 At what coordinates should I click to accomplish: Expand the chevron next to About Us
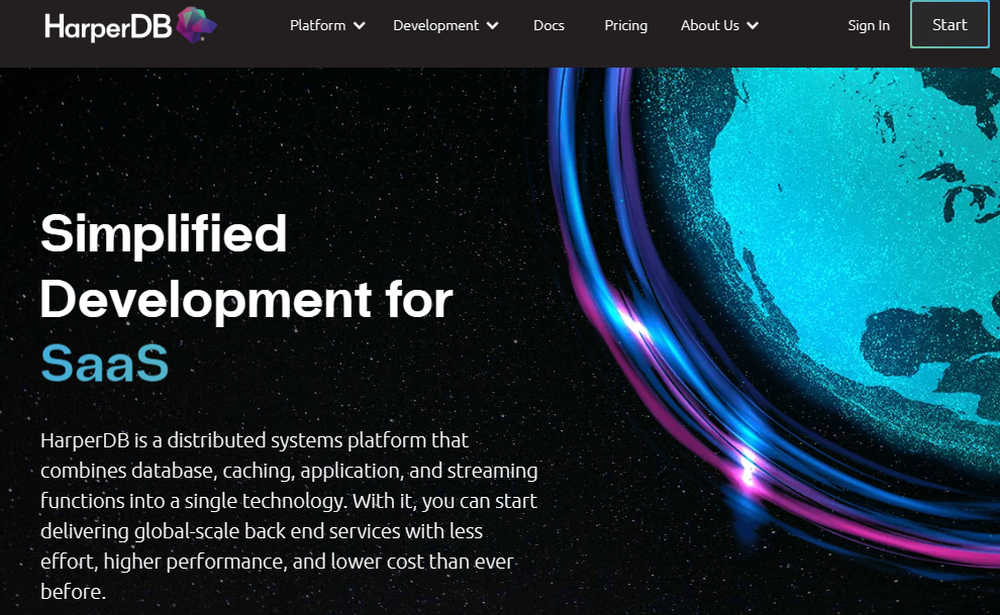tap(753, 26)
